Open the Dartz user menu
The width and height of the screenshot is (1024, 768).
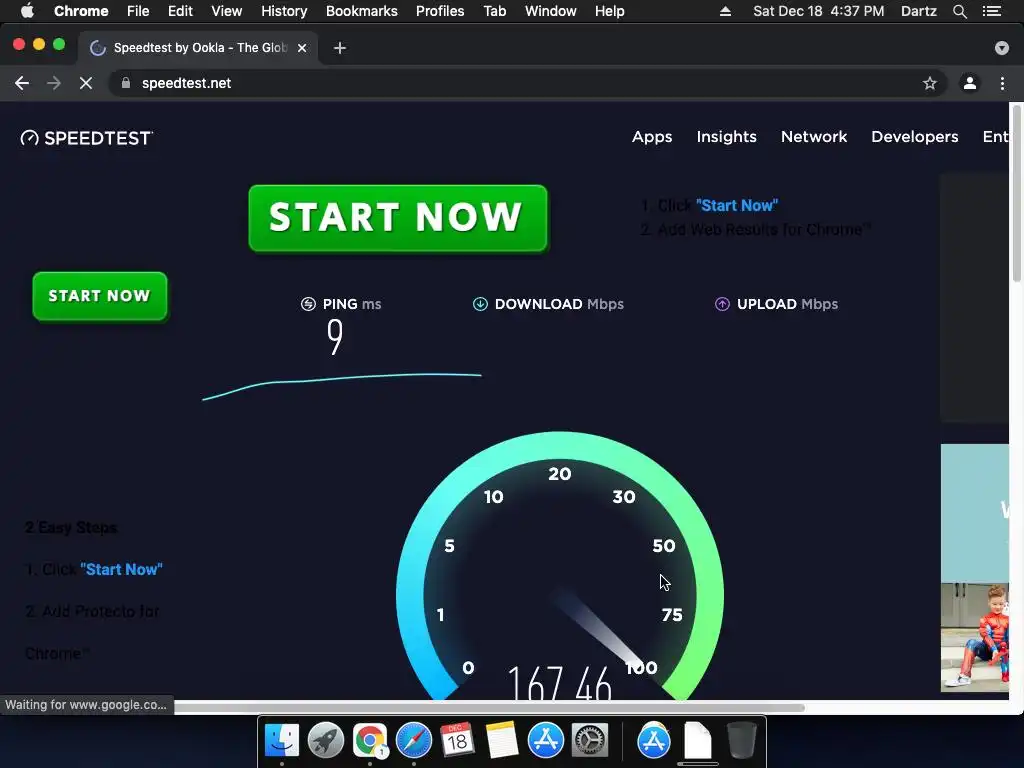(919, 11)
